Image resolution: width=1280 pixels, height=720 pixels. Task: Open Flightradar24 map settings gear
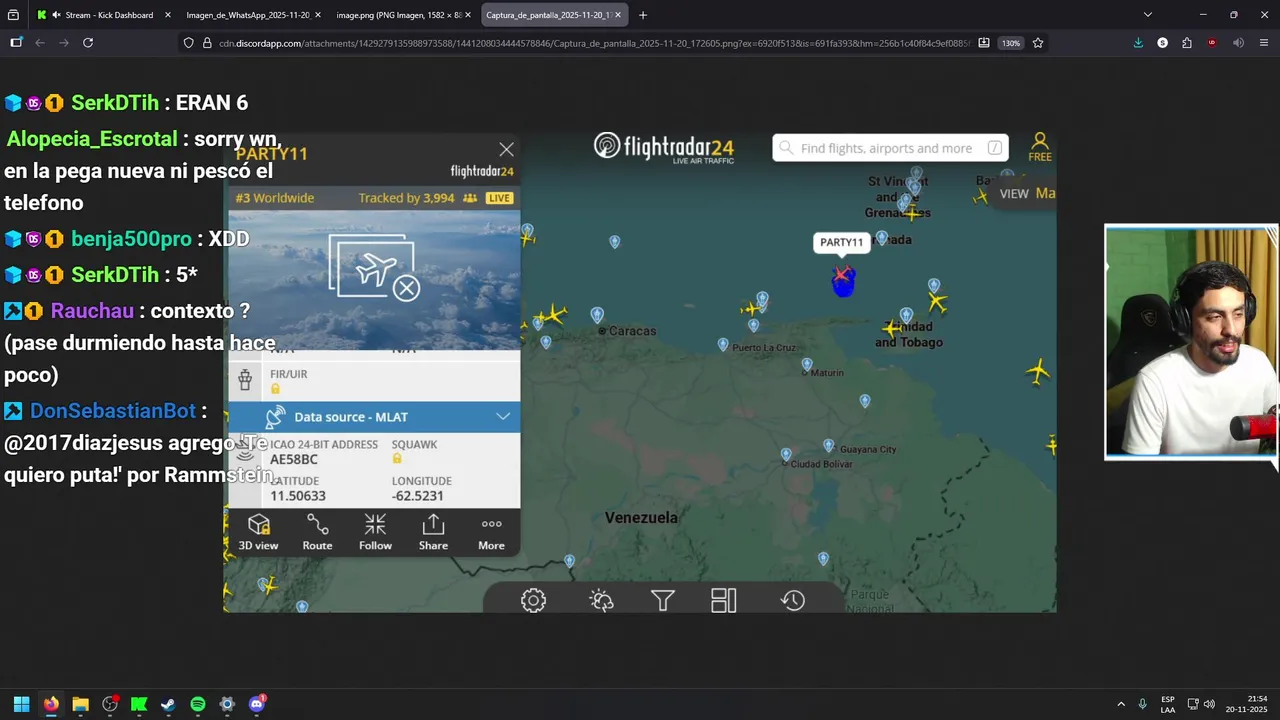533,600
